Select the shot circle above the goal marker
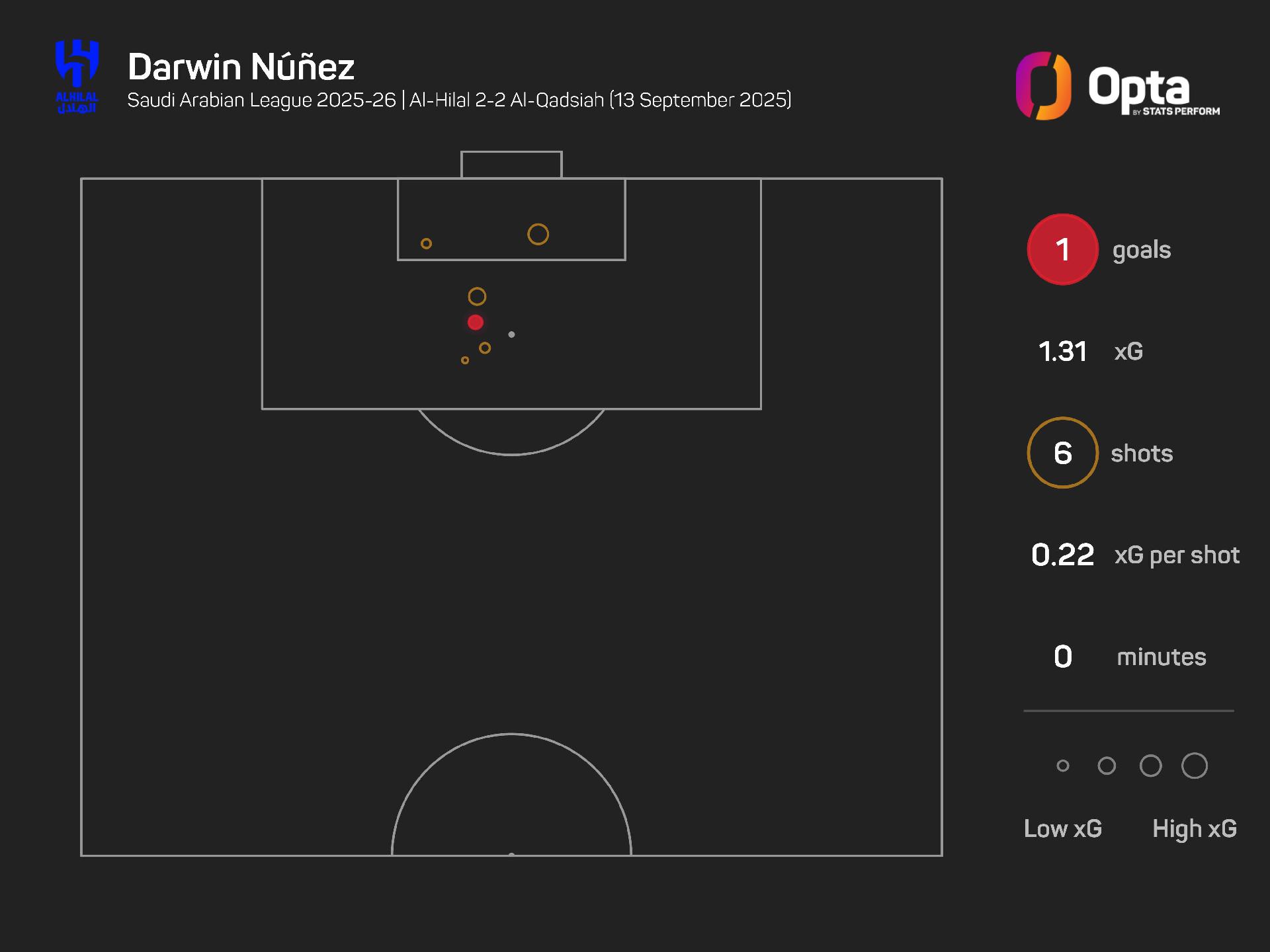 (477, 297)
